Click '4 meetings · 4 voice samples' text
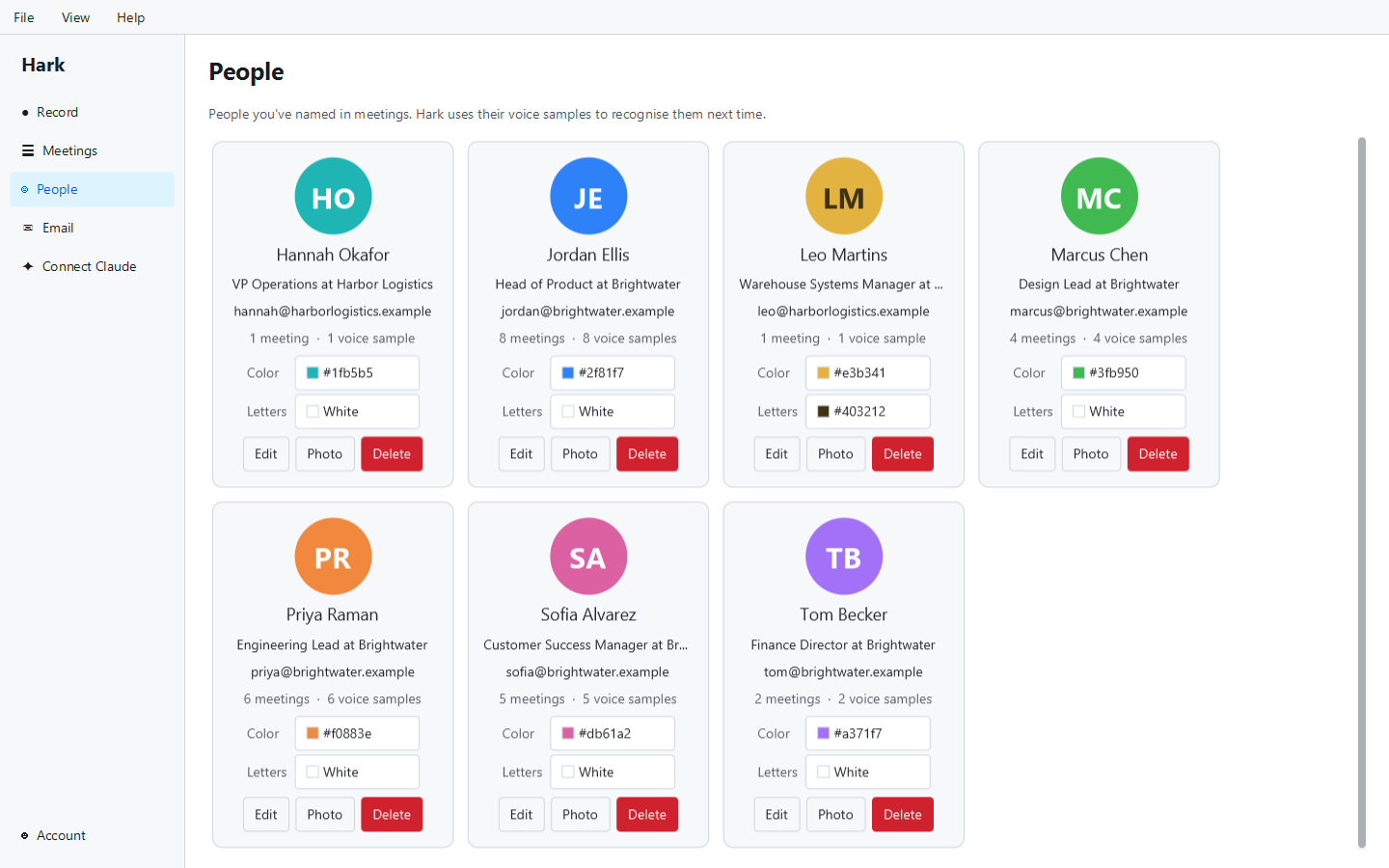The height and width of the screenshot is (868, 1389). (1100, 339)
